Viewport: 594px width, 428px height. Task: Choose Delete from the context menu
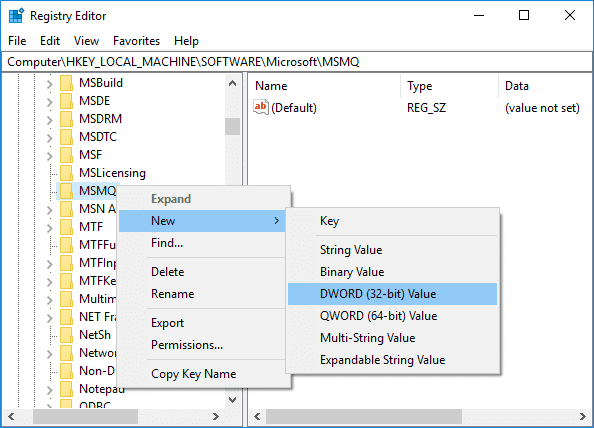click(202, 272)
